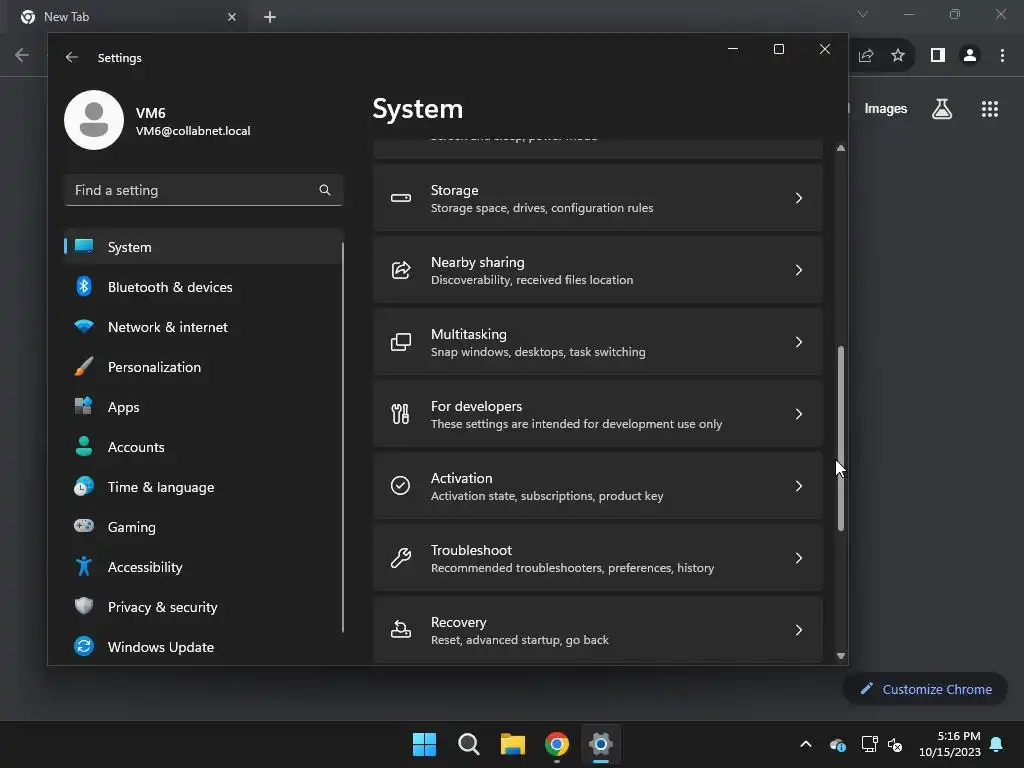Click Settings gear on taskbar
This screenshot has height=768, width=1024.
[601, 744]
